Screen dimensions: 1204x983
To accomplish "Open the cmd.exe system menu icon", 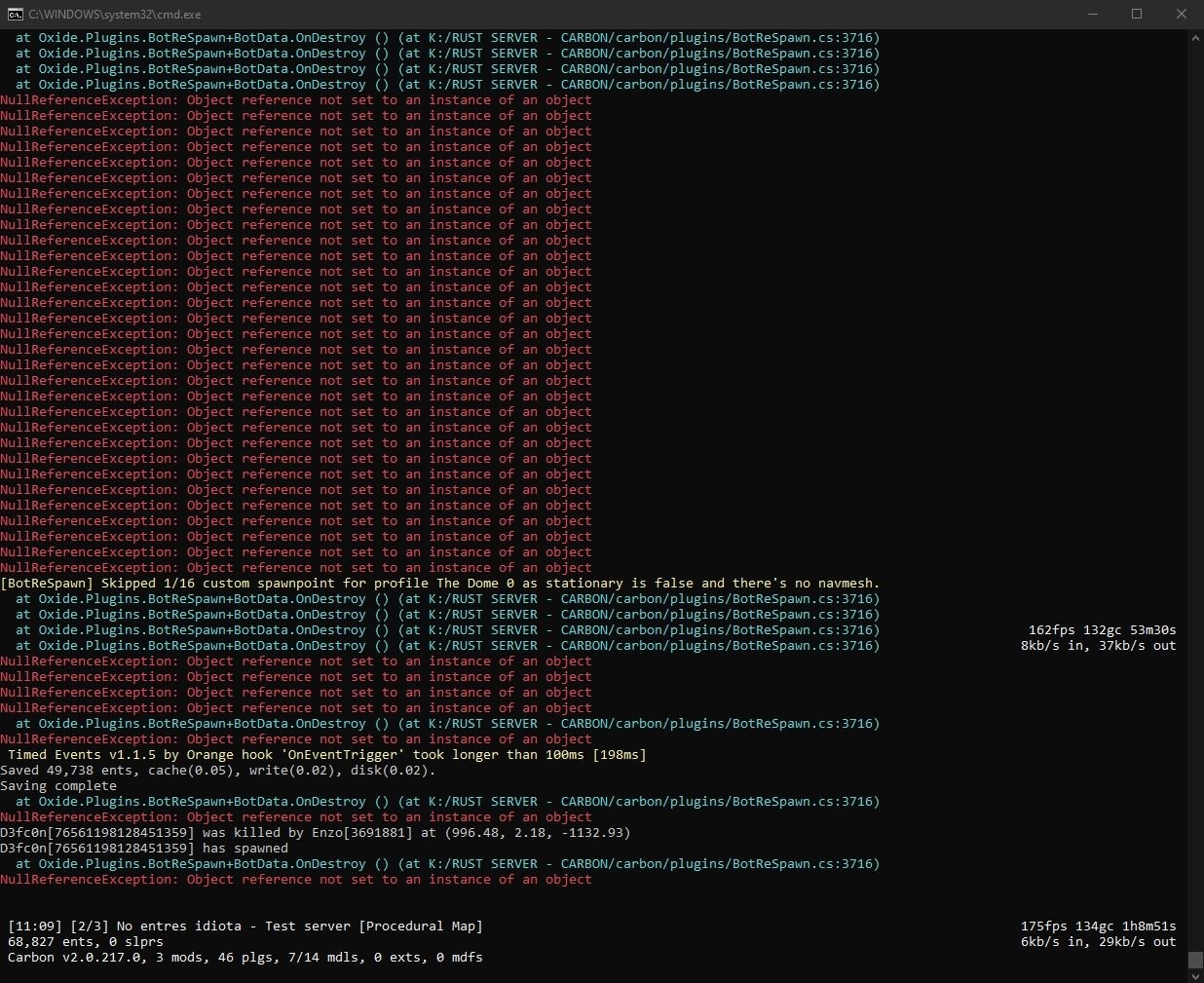I will [16, 15].
